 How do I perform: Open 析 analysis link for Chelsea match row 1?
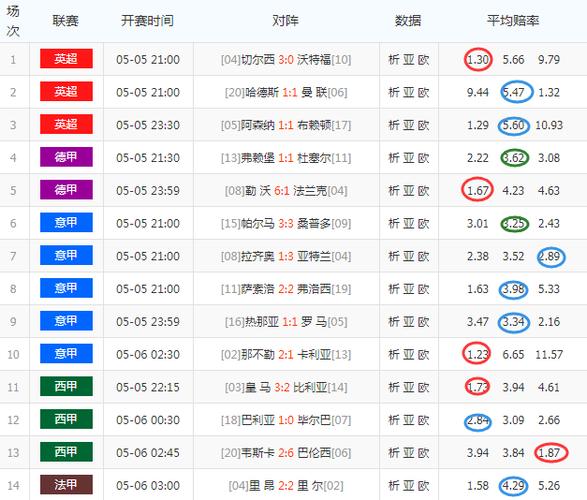(x=393, y=60)
